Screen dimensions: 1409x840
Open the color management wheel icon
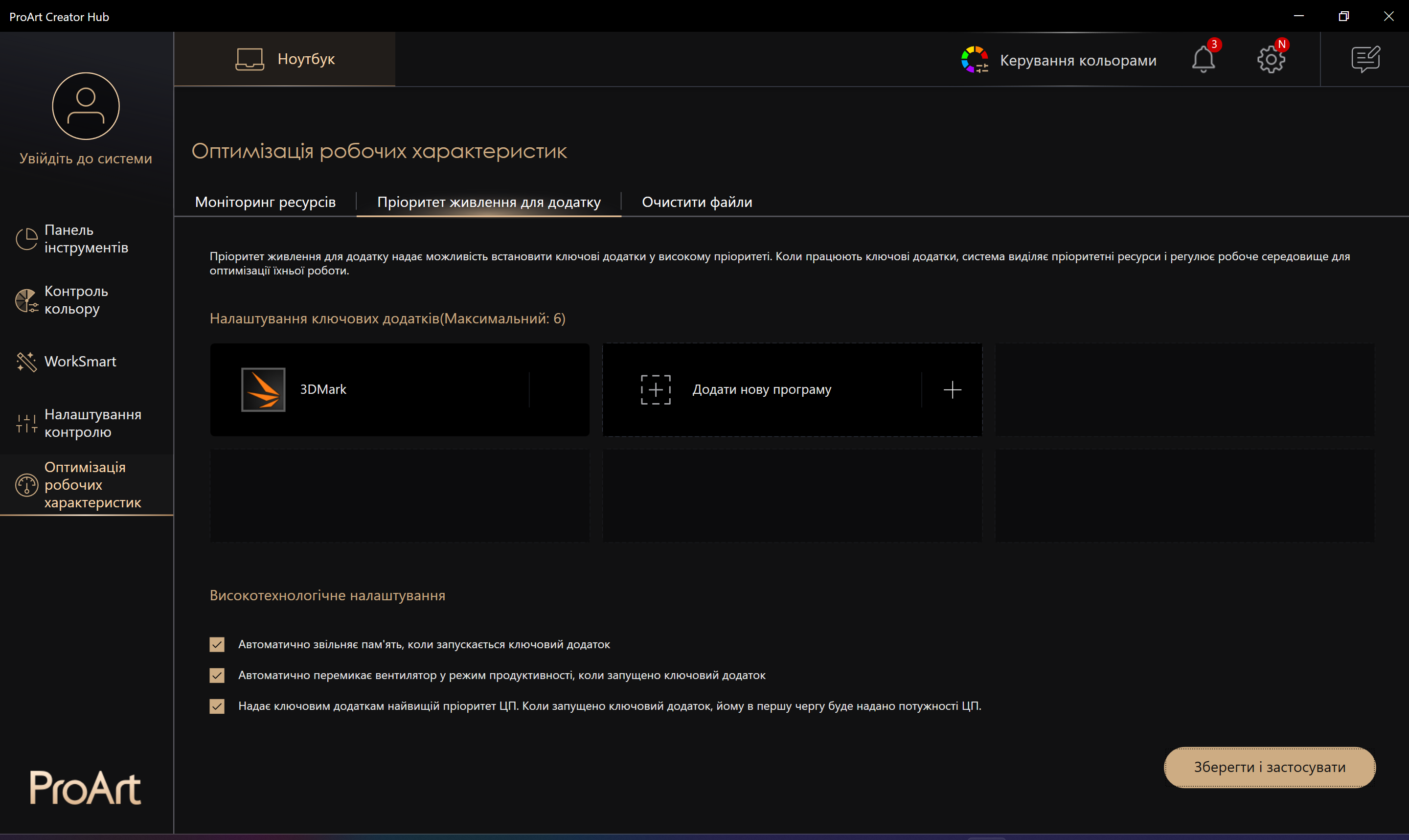tap(975, 59)
